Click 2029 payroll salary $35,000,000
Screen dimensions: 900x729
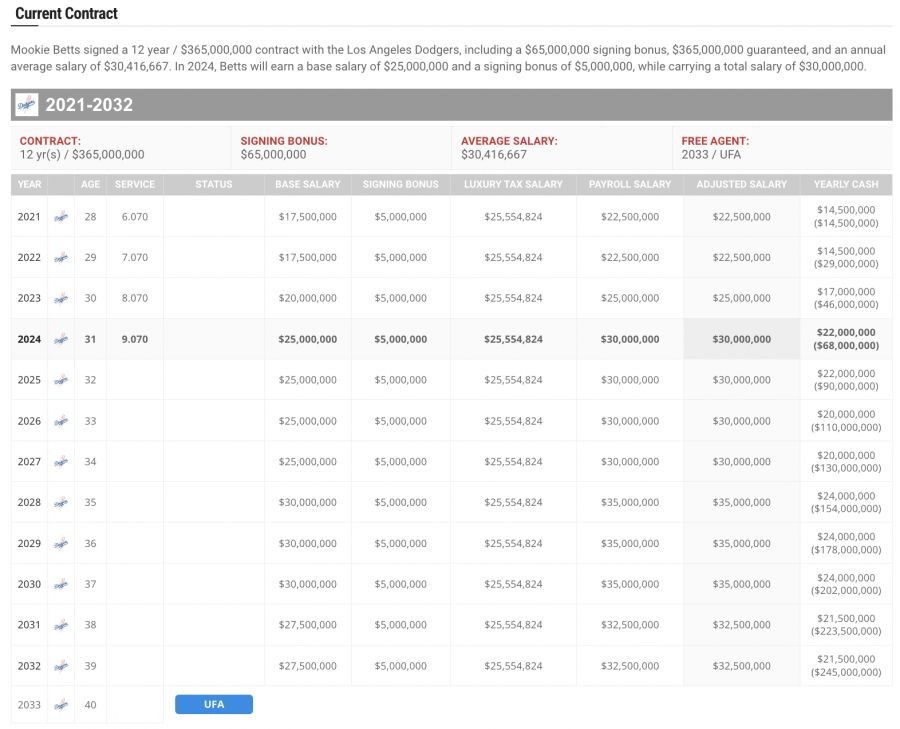[x=630, y=544]
